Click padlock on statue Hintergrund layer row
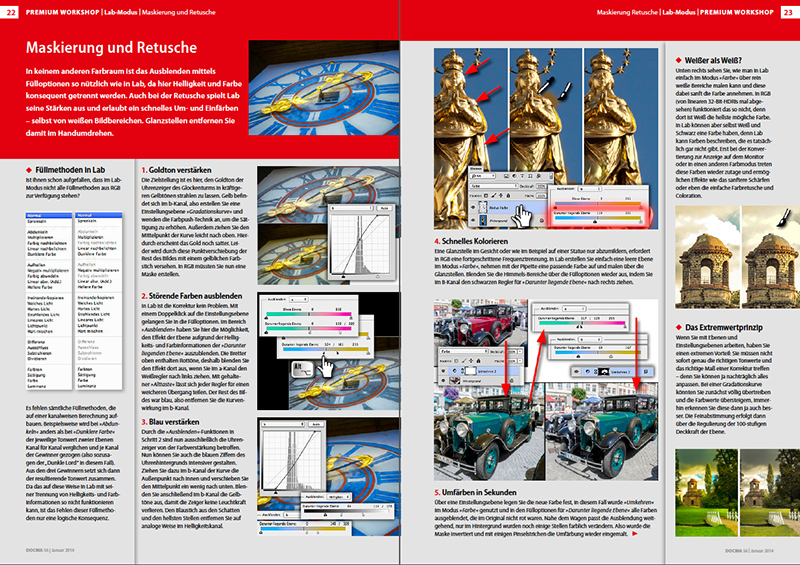The height and width of the screenshot is (565, 800). point(541,220)
